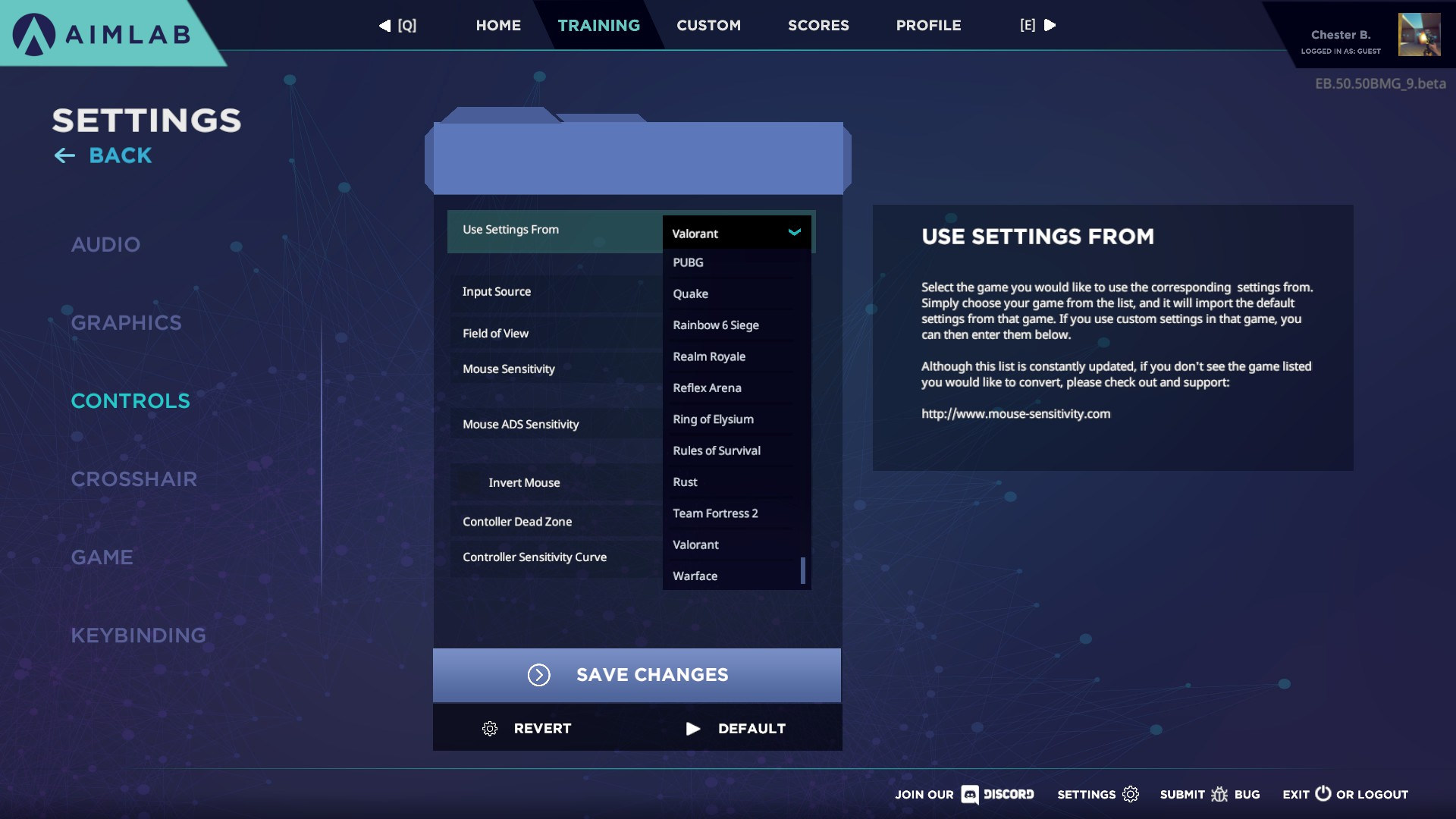Click the Settings gear icon
This screenshot has width=1456, height=819.
click(x=1131, y=793)
